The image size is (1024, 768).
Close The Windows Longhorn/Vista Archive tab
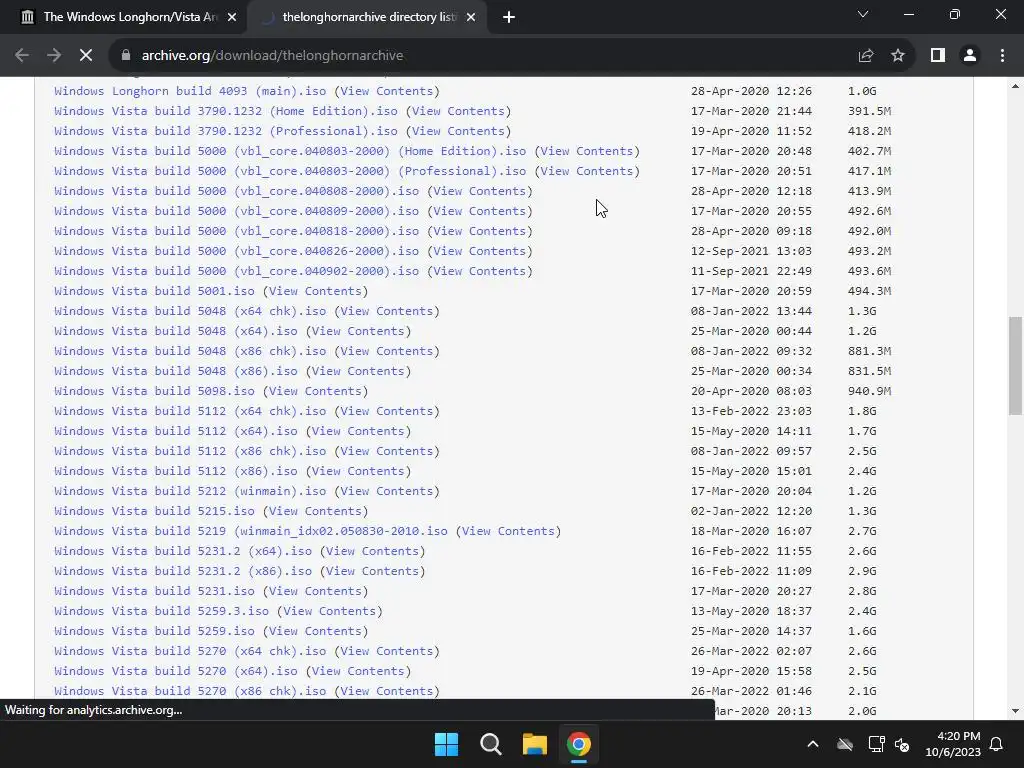click(x=232, y=17)
